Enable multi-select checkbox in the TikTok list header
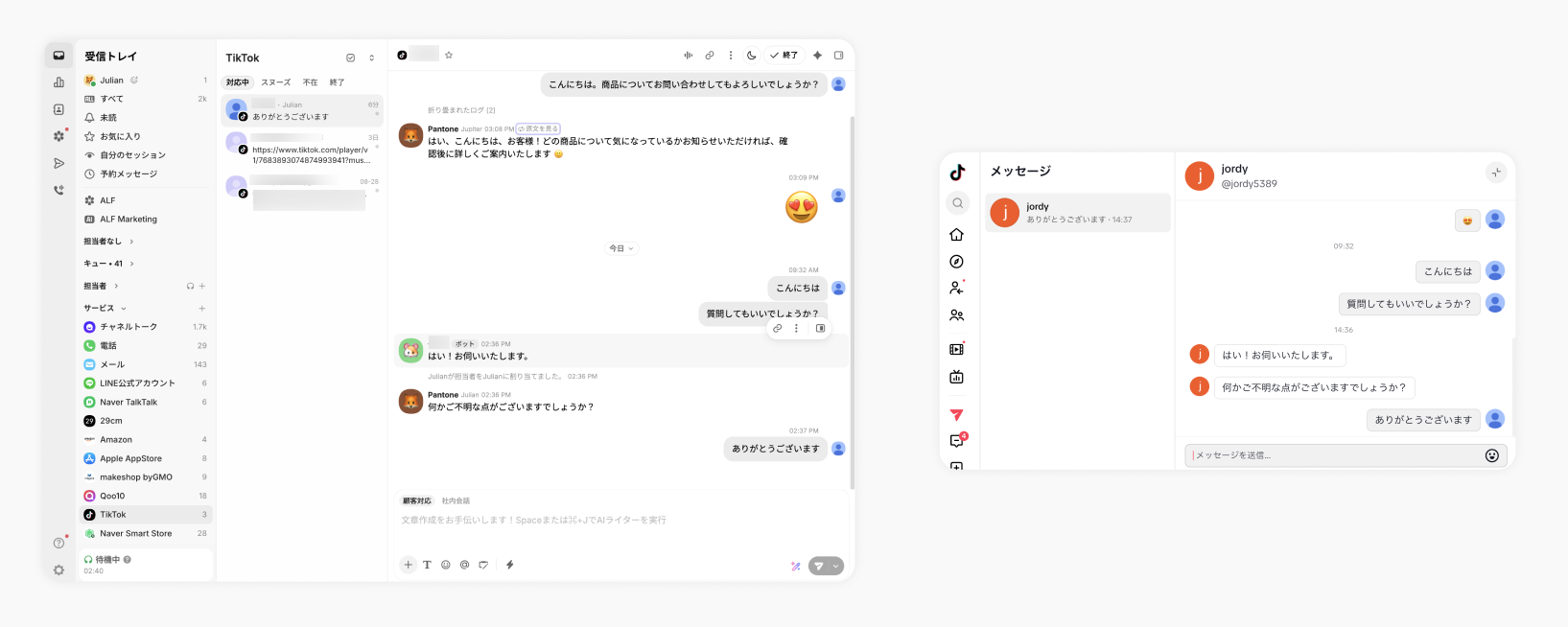 pos(351,58)
